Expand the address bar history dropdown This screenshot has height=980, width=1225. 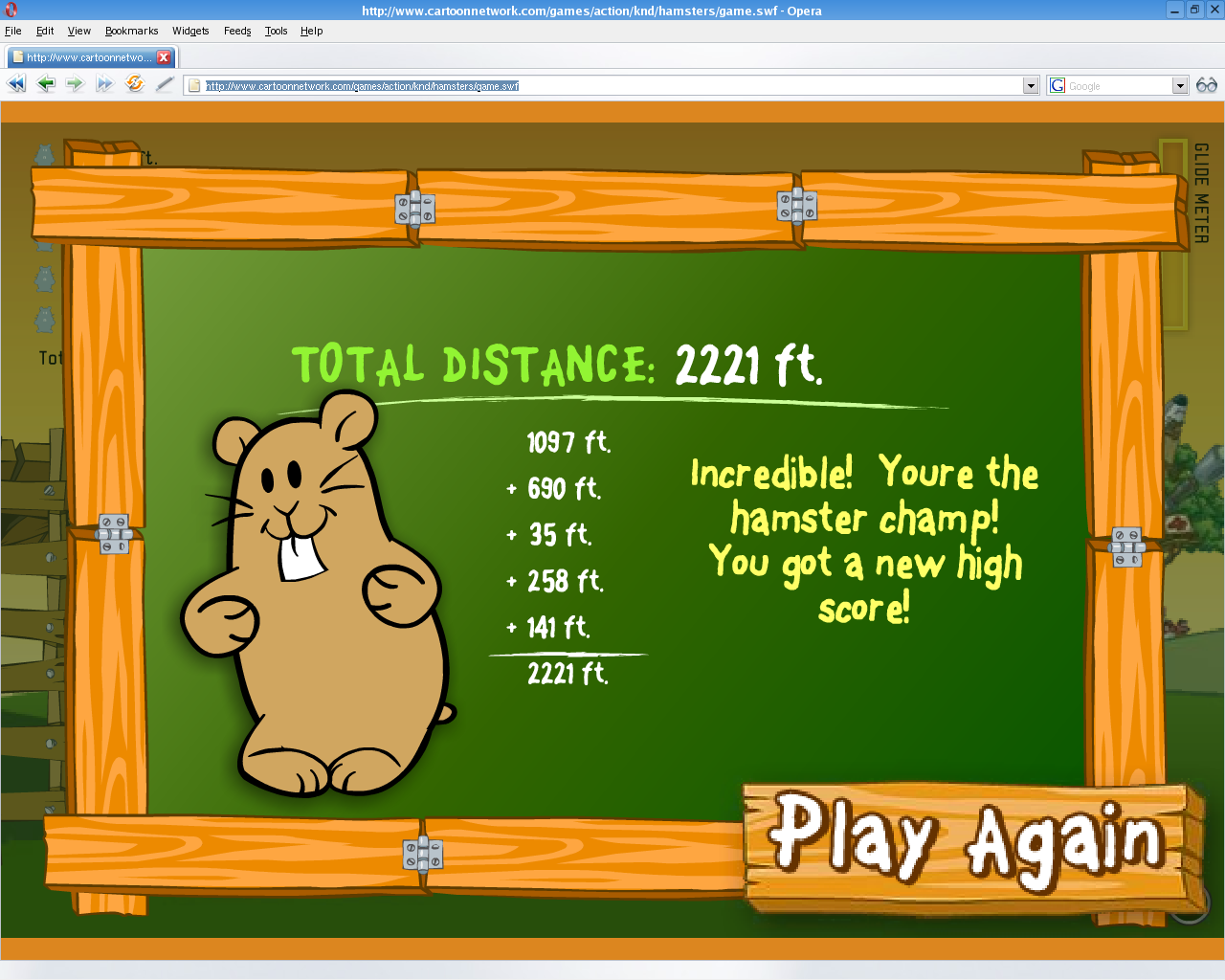[x=1031, y=86]
